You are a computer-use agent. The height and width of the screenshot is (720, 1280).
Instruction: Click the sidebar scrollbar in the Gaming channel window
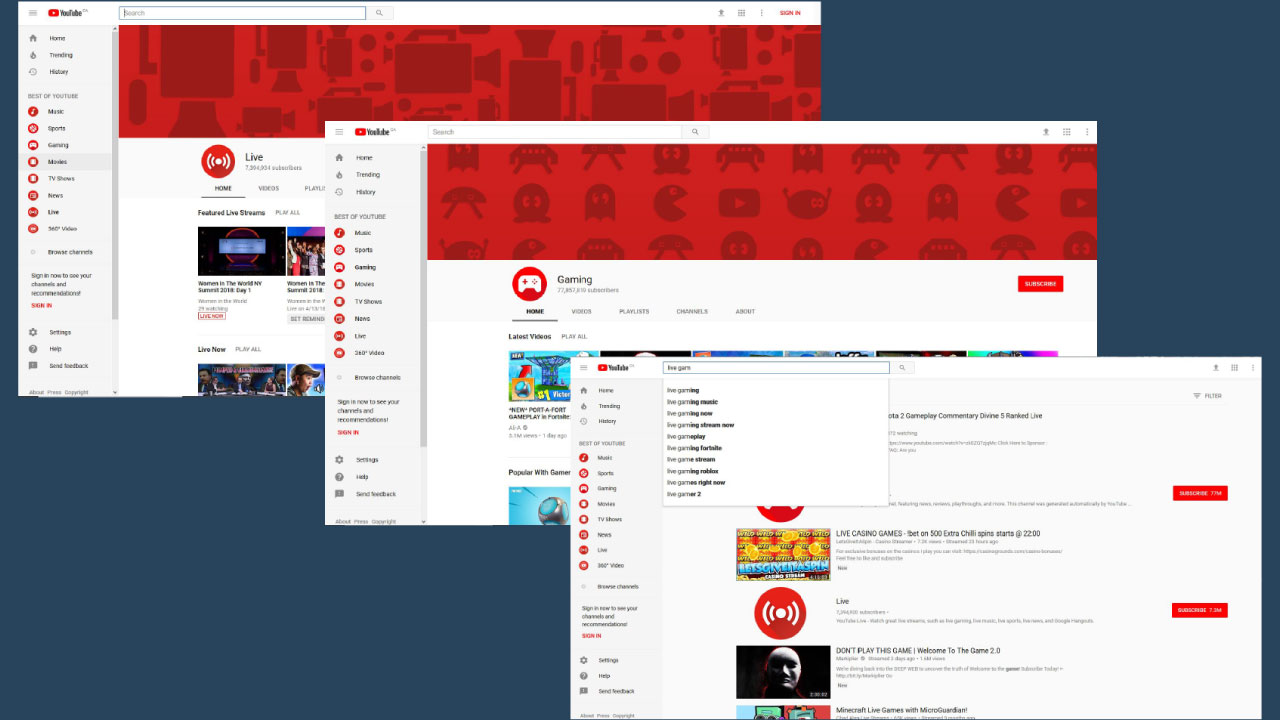[x=423, y=300]
